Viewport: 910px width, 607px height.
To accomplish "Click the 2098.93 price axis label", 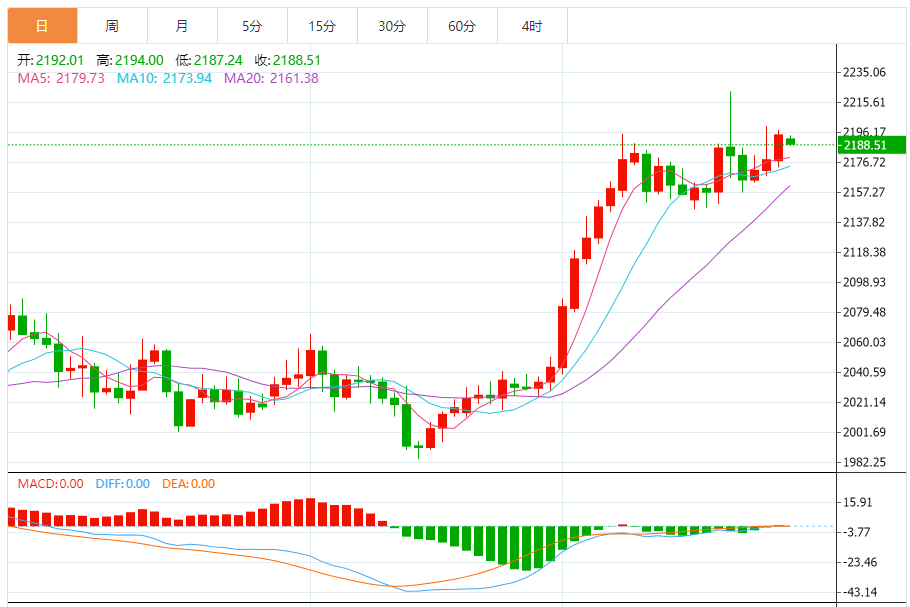I will 864,283.
